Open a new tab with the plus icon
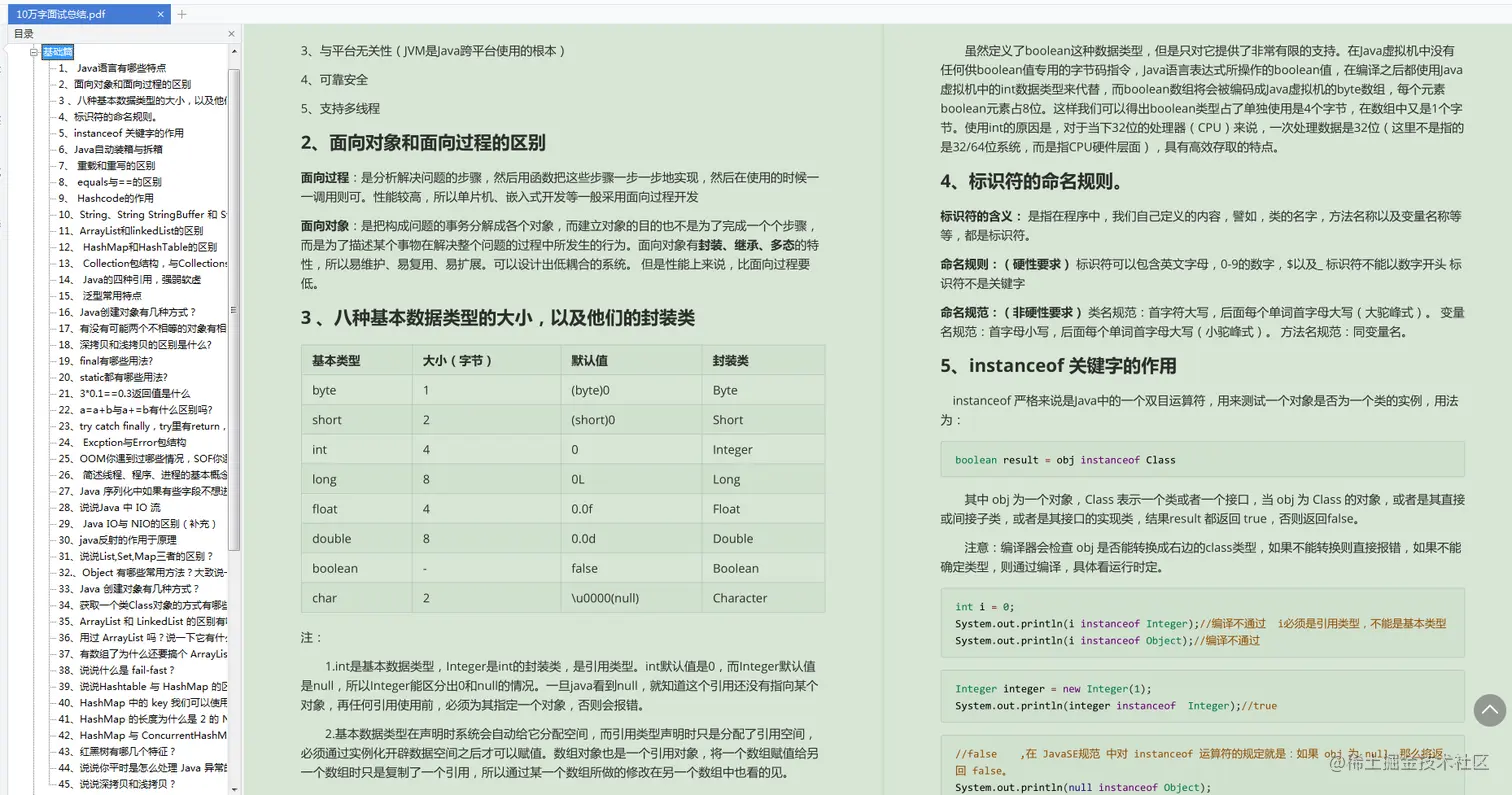Image resolution: width=1512 pixels, height=795 pixels. (181, 14)
